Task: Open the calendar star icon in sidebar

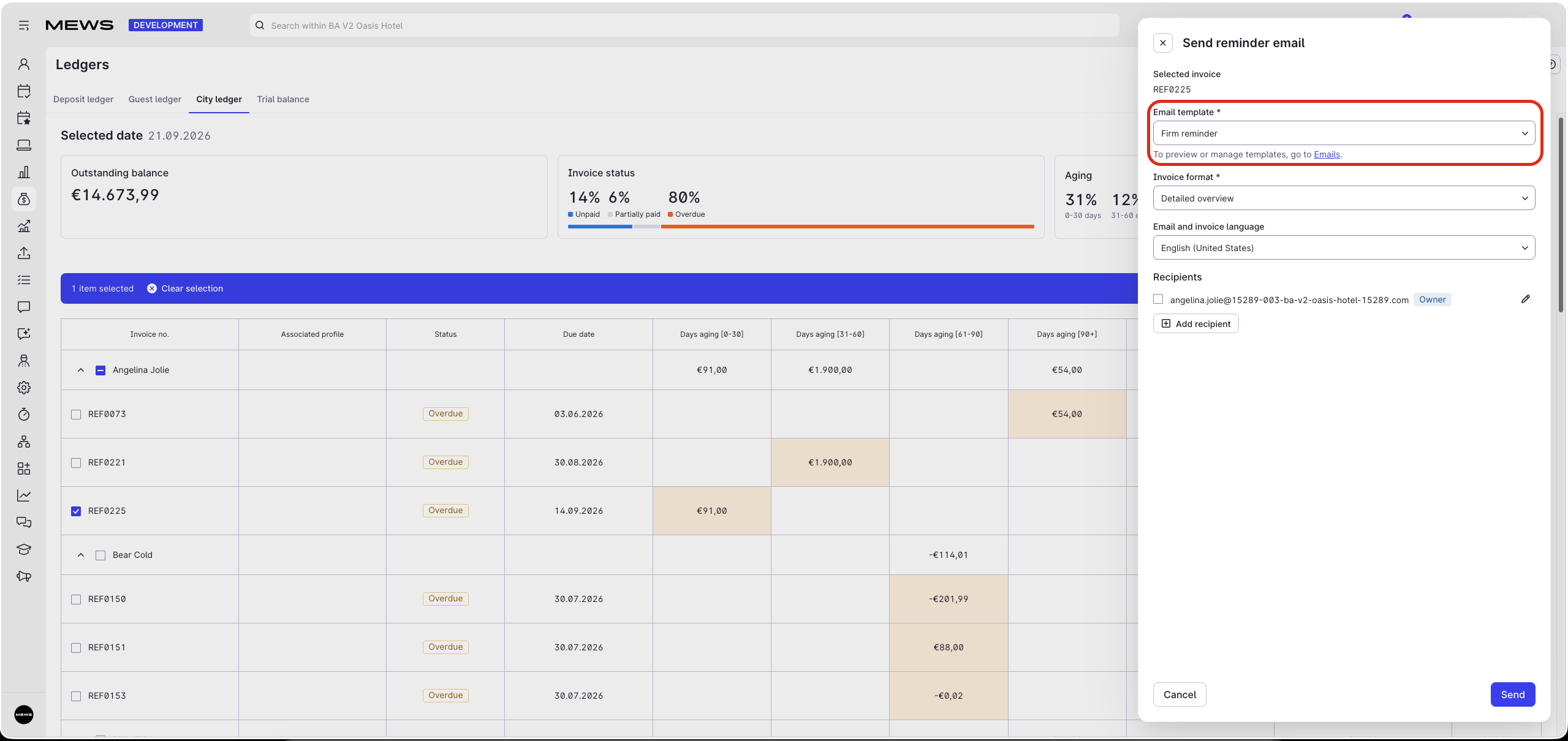Action: tap(24, 118)
